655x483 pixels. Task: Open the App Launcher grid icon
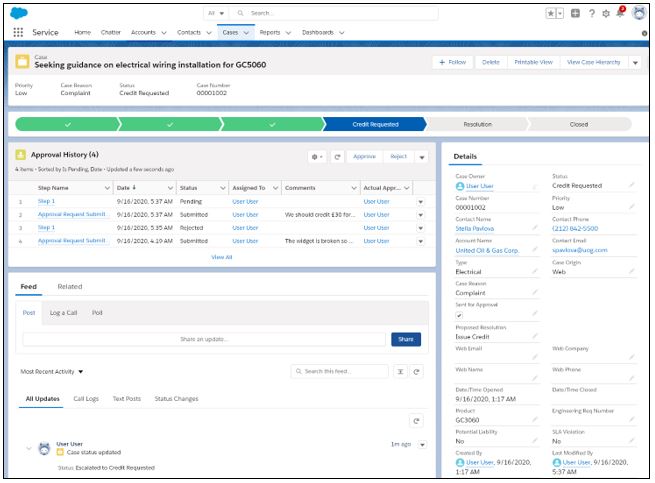[x=18, y=32]
